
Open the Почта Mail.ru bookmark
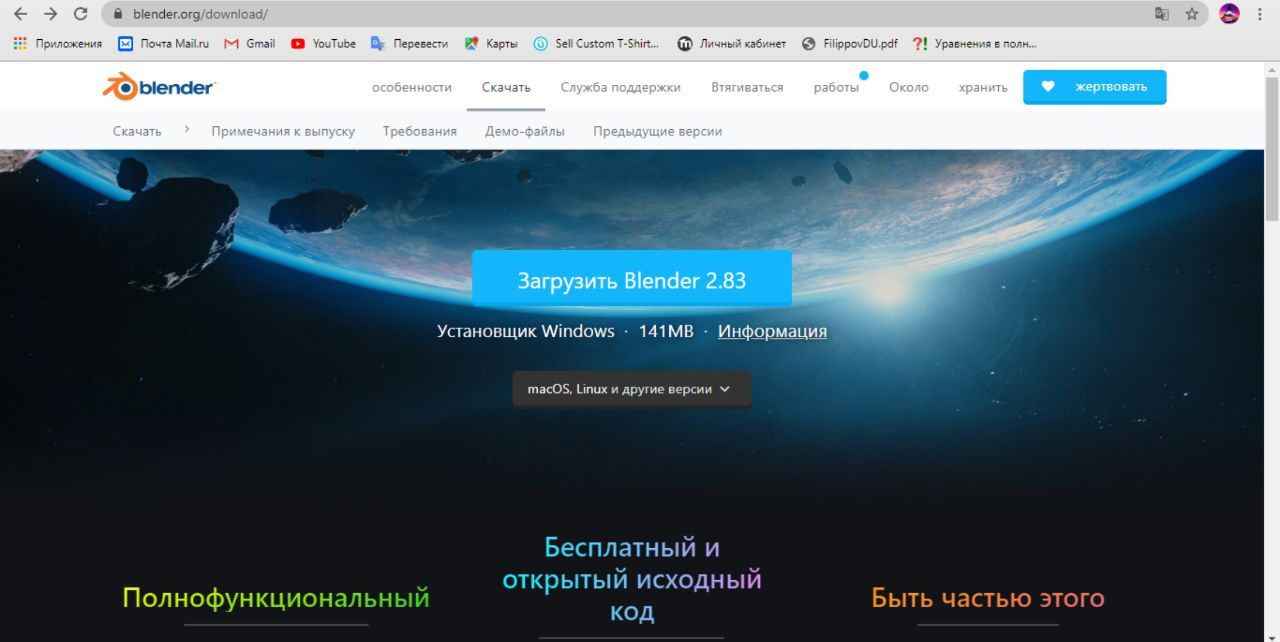pyautogui.click(x=164, y=43)
